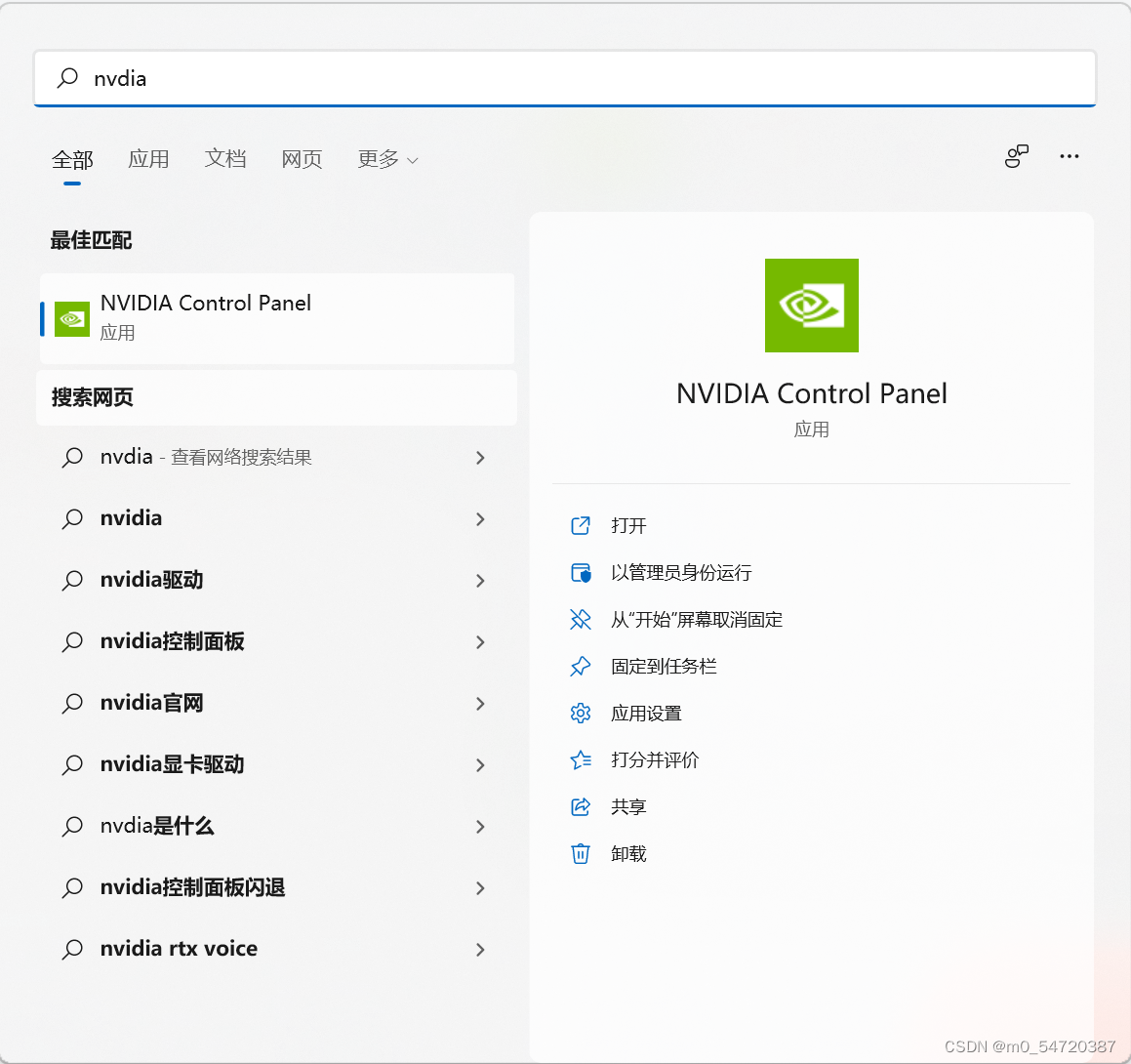Click search icon beside nvidia官网

pos(72,704)
